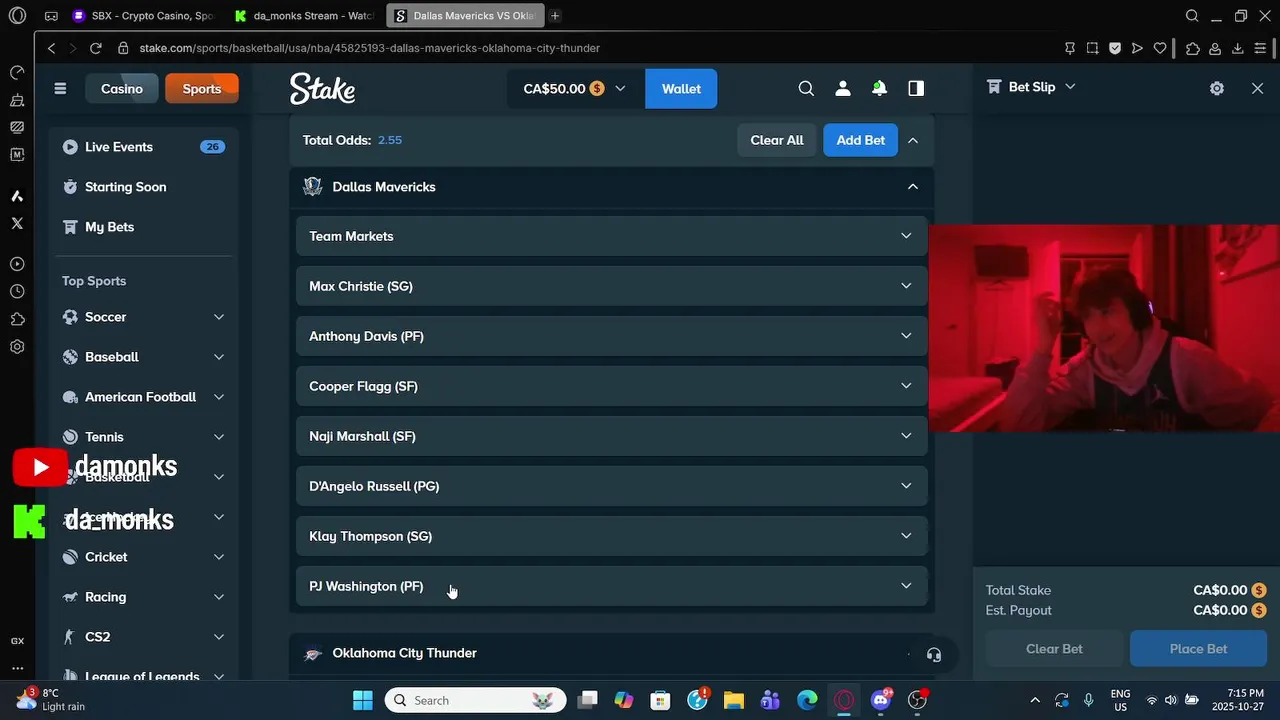Click the Windows taskbar Search box
Viewport: 1280px width, 720px height.
point(476,700)
